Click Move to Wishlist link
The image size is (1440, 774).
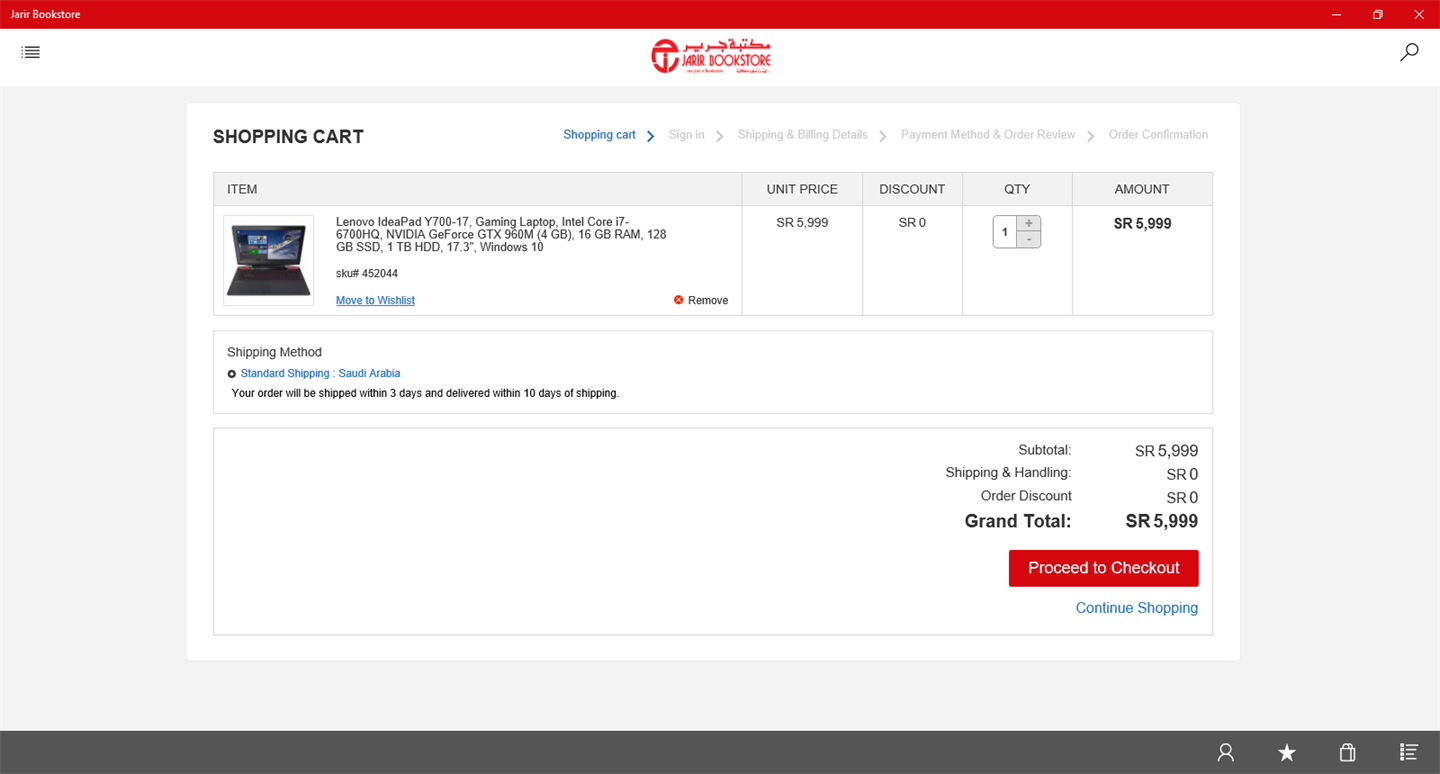click(x=375, y=300)
